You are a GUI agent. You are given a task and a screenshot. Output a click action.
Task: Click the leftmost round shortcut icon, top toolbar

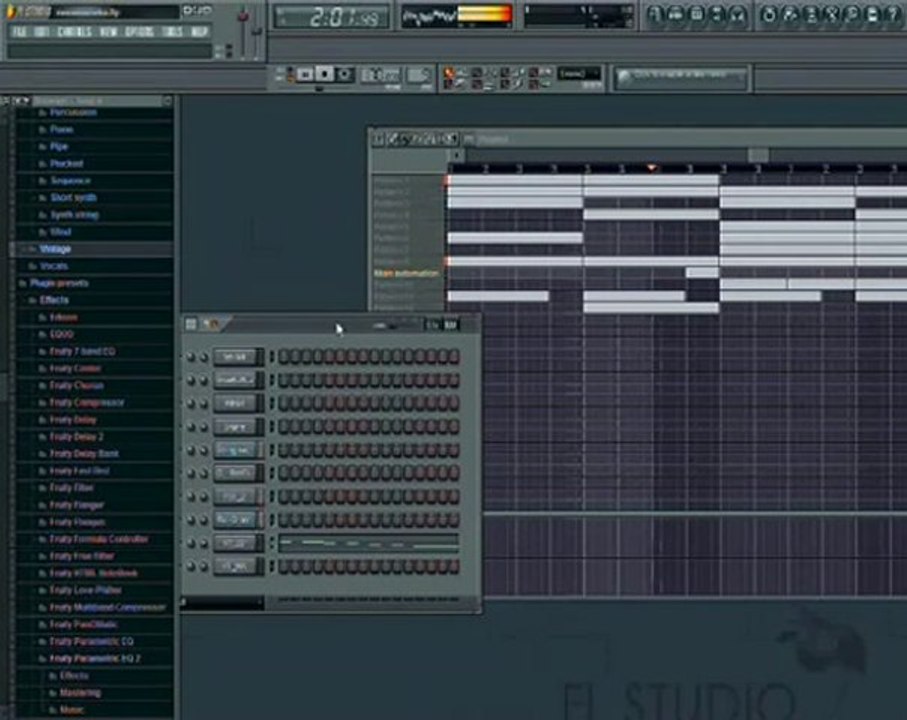click(x=654, y=15)
